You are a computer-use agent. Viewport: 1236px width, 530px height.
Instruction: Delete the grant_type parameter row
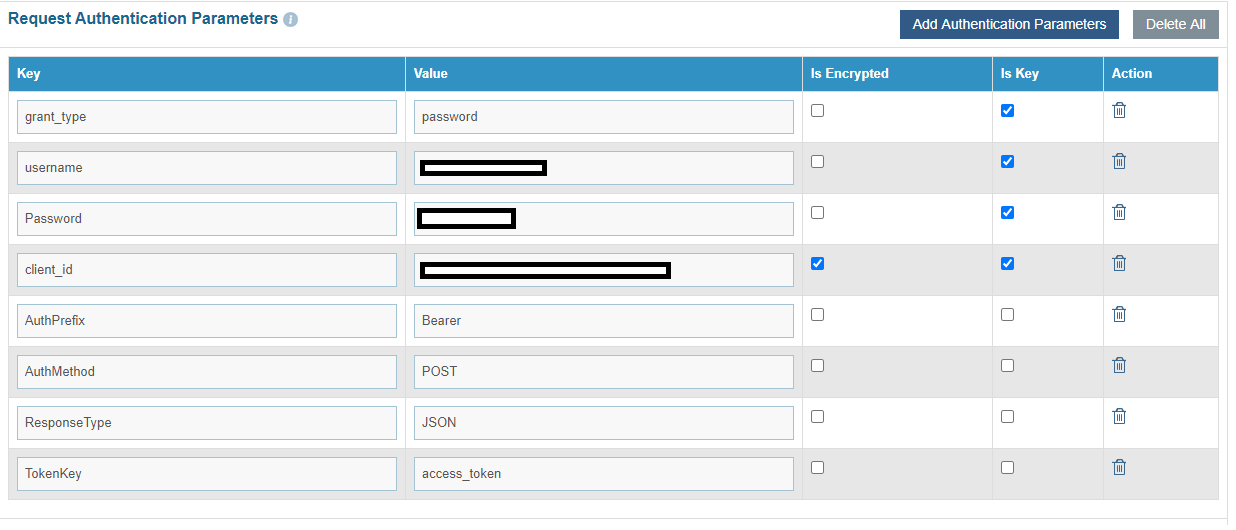point(1119,110)
